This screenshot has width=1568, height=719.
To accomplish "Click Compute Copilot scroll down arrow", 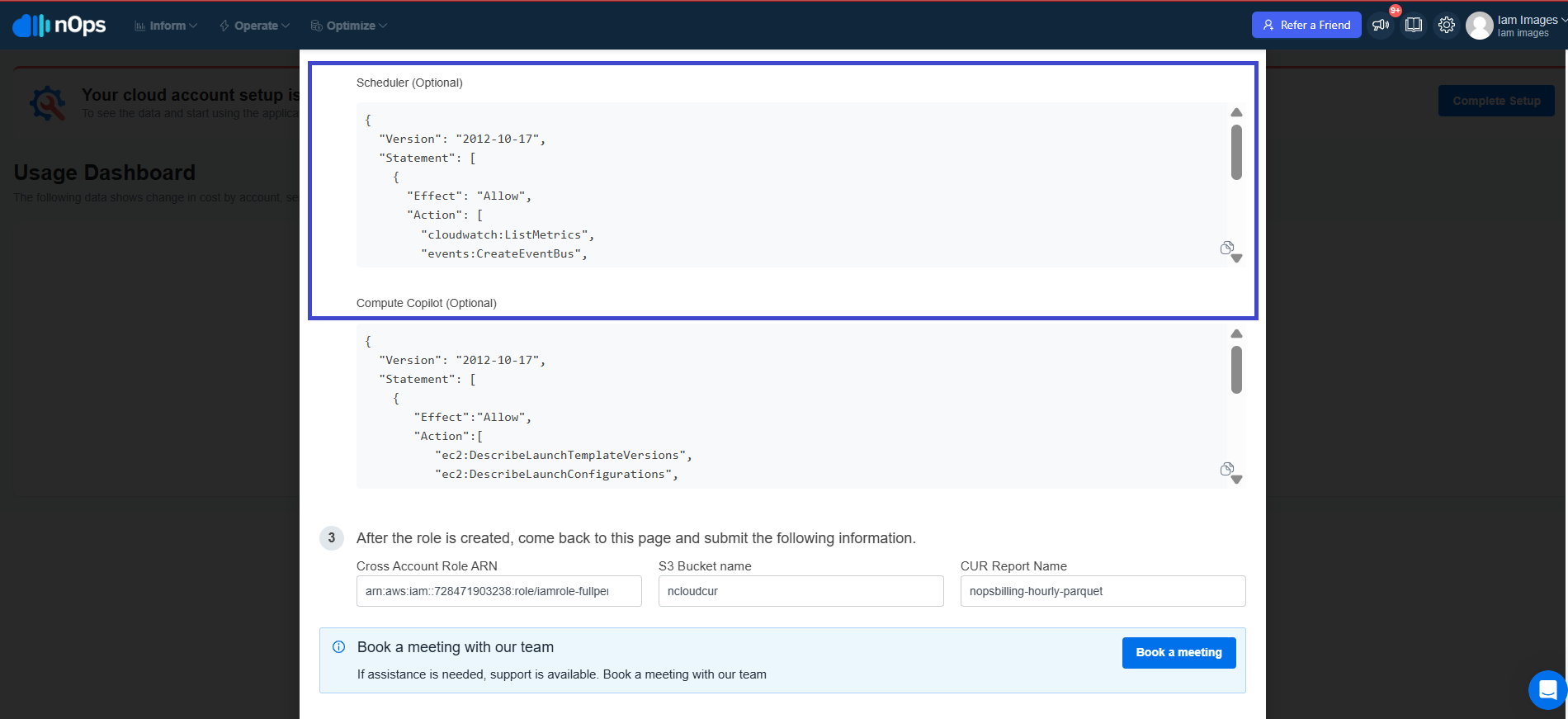I will 1236,480.
